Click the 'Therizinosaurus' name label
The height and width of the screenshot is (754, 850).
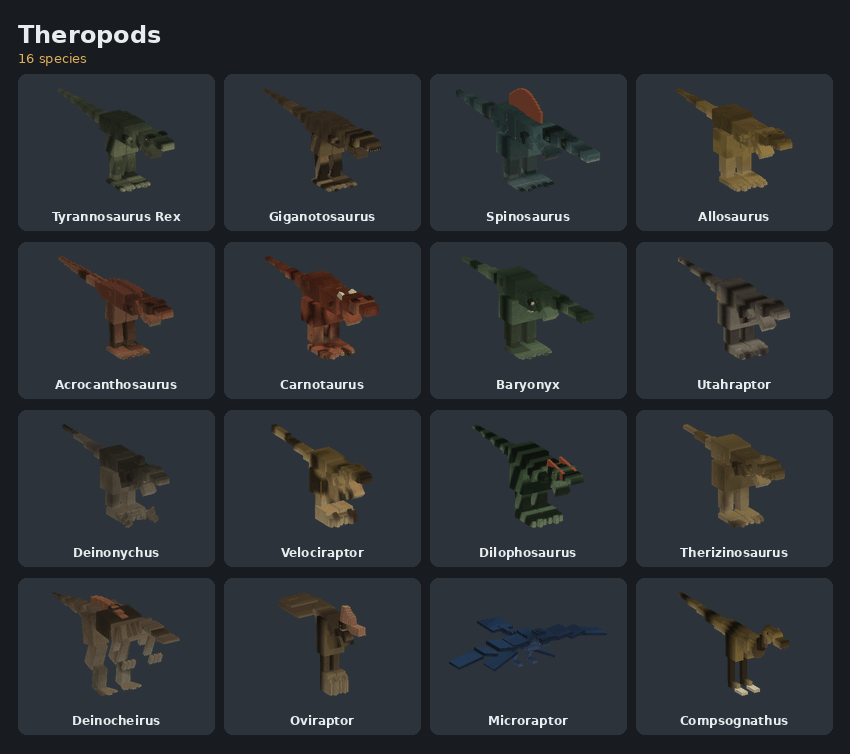click(734, 553)
